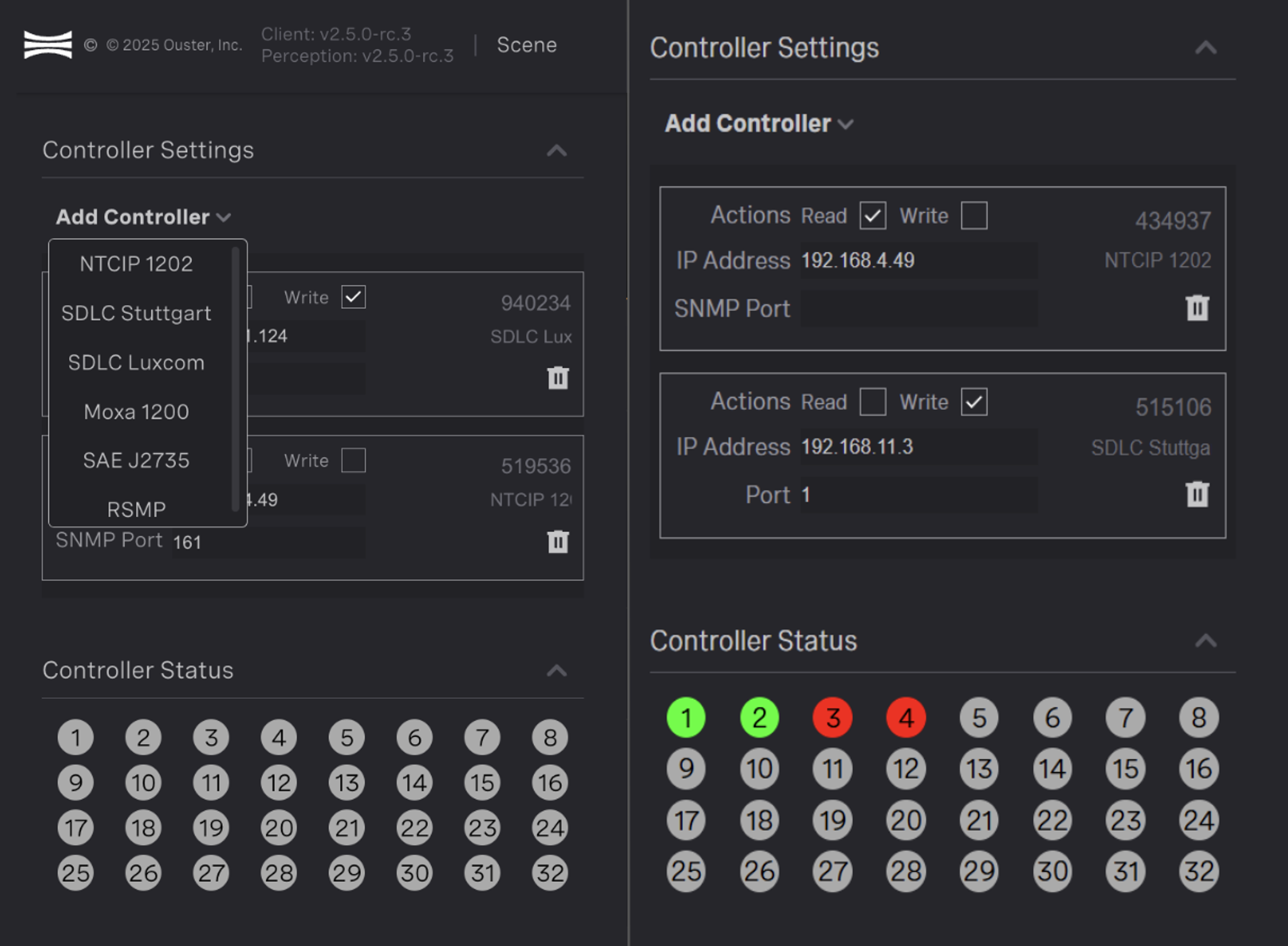Viewport: 1288px width, 946px height.
Task: Click red status indicator 4 in right panel
Action: click(x=906, y=718)
